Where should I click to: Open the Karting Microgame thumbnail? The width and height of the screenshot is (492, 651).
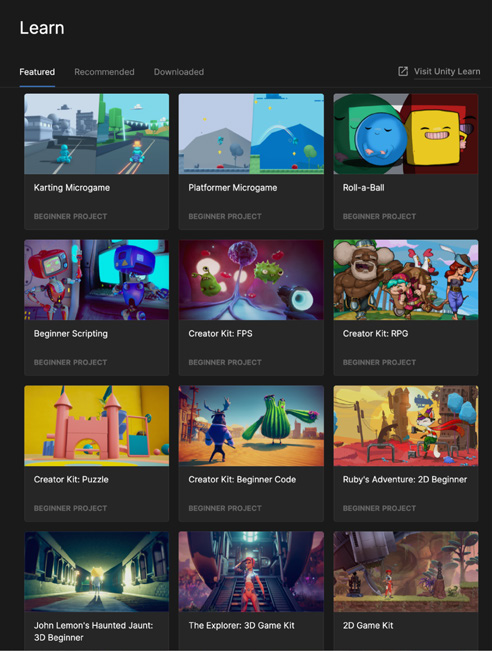click(96, 134)
